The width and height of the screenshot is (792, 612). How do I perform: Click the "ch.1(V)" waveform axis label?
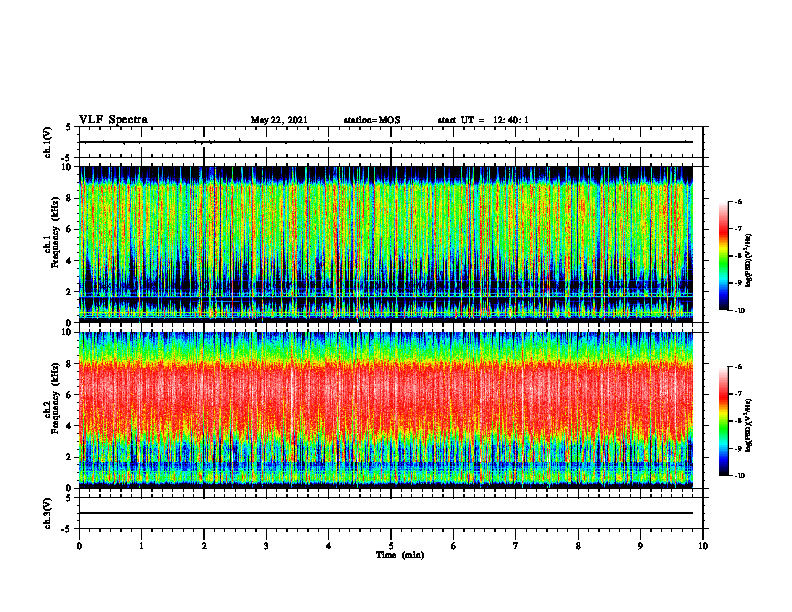(47, 142)
